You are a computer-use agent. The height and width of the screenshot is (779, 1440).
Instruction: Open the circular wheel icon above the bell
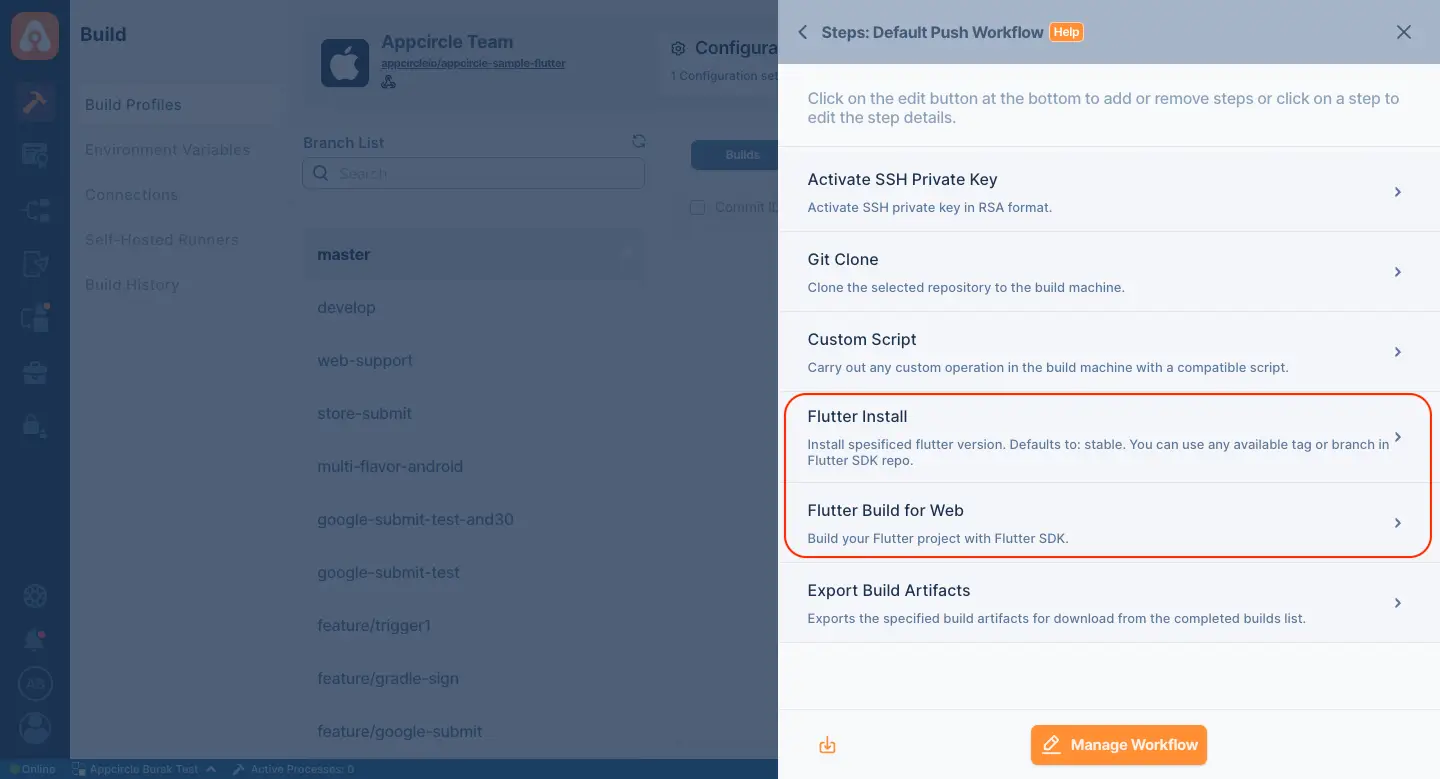pyautogui.click(x=35, y=597)
